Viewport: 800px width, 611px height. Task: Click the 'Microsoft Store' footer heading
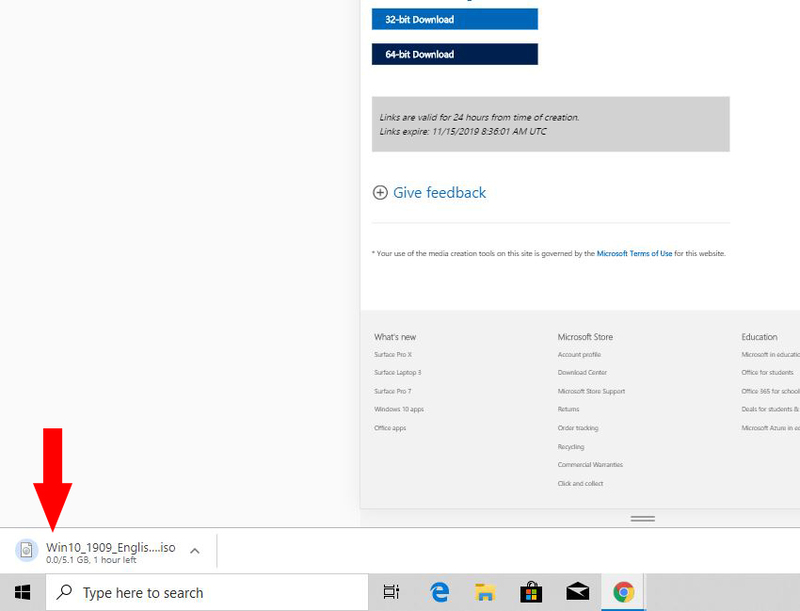click(585, 337)
